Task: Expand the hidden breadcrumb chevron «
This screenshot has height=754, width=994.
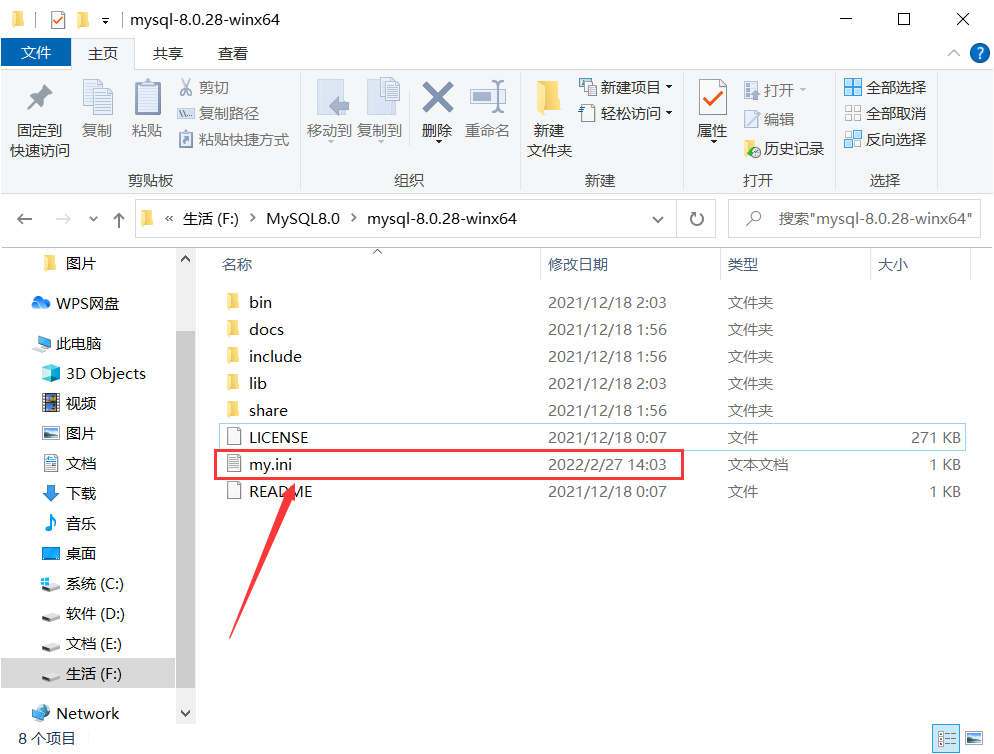Action: tap(169, 219)
